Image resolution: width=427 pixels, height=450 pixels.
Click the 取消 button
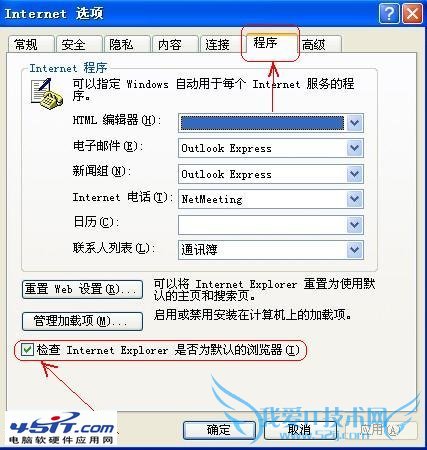pos(300,430)
